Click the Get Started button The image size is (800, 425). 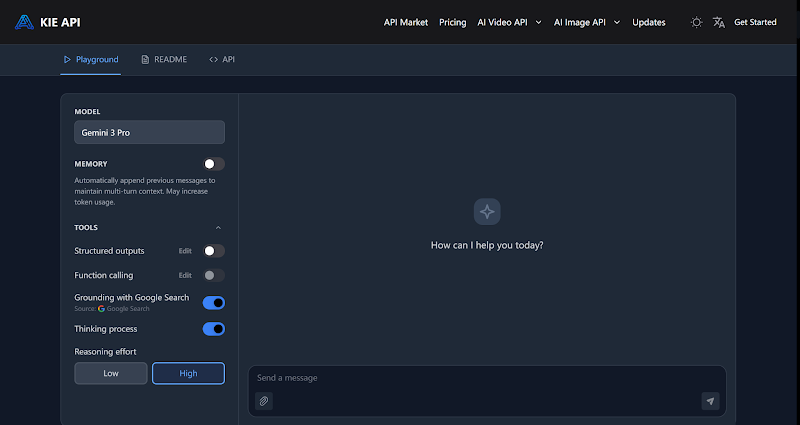[755, 22]
